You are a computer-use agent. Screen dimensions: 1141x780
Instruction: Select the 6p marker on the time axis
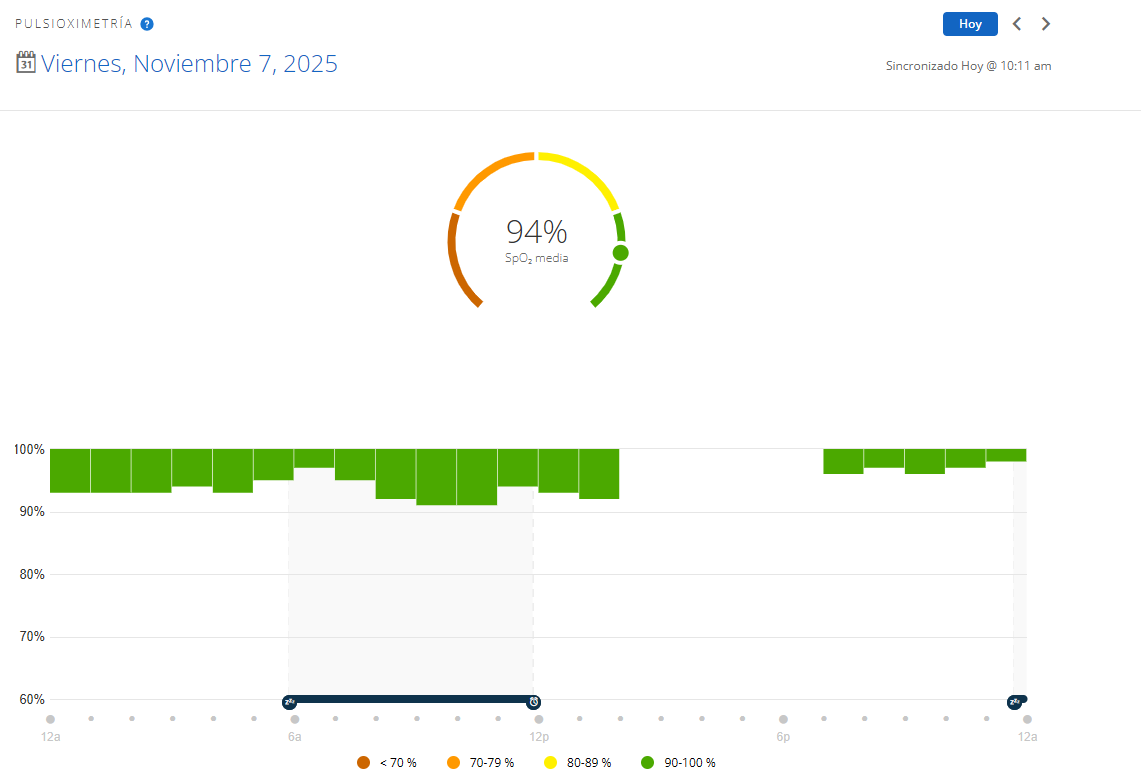point(783,737)
